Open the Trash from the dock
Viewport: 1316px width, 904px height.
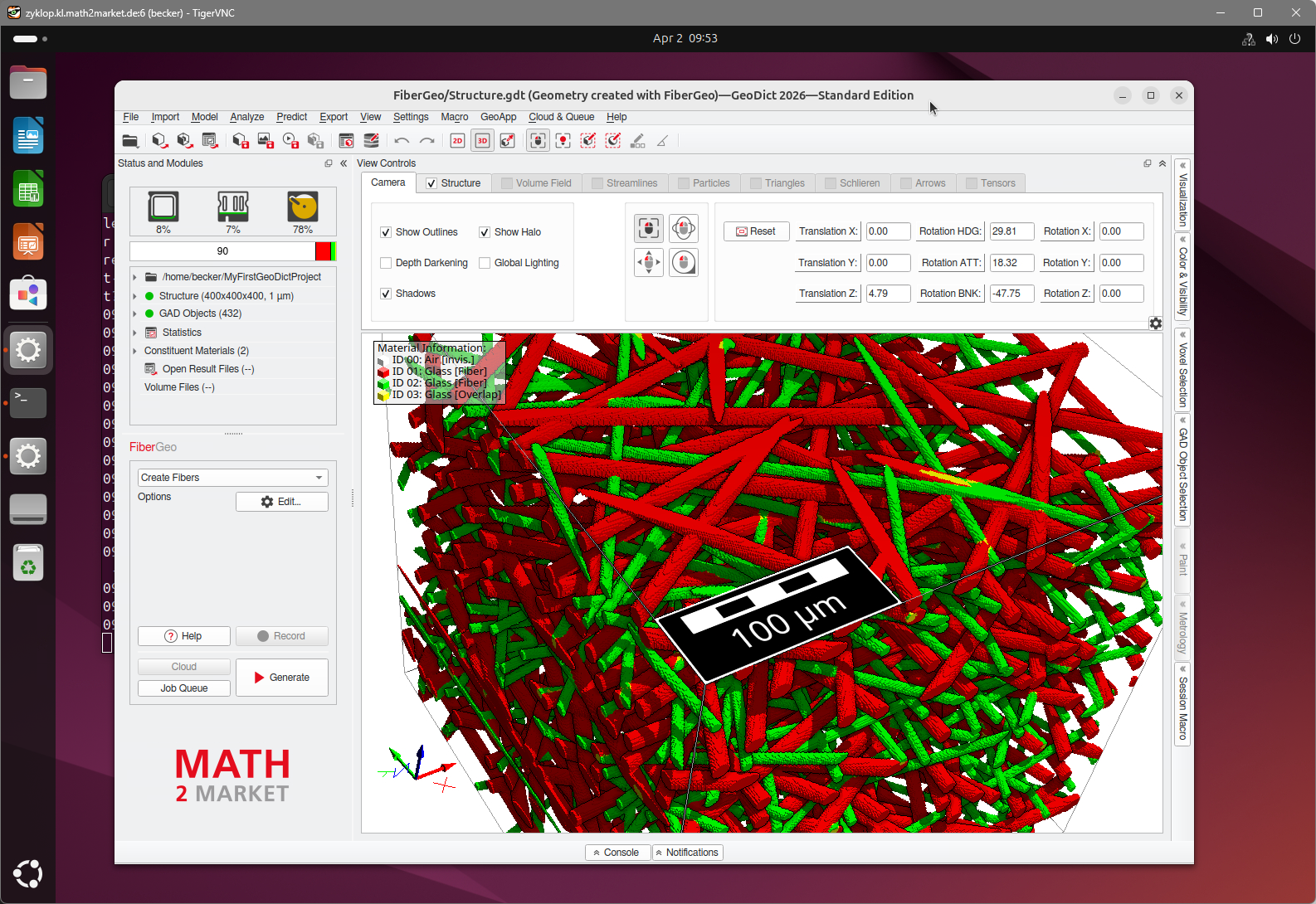(x=28, y=563)
